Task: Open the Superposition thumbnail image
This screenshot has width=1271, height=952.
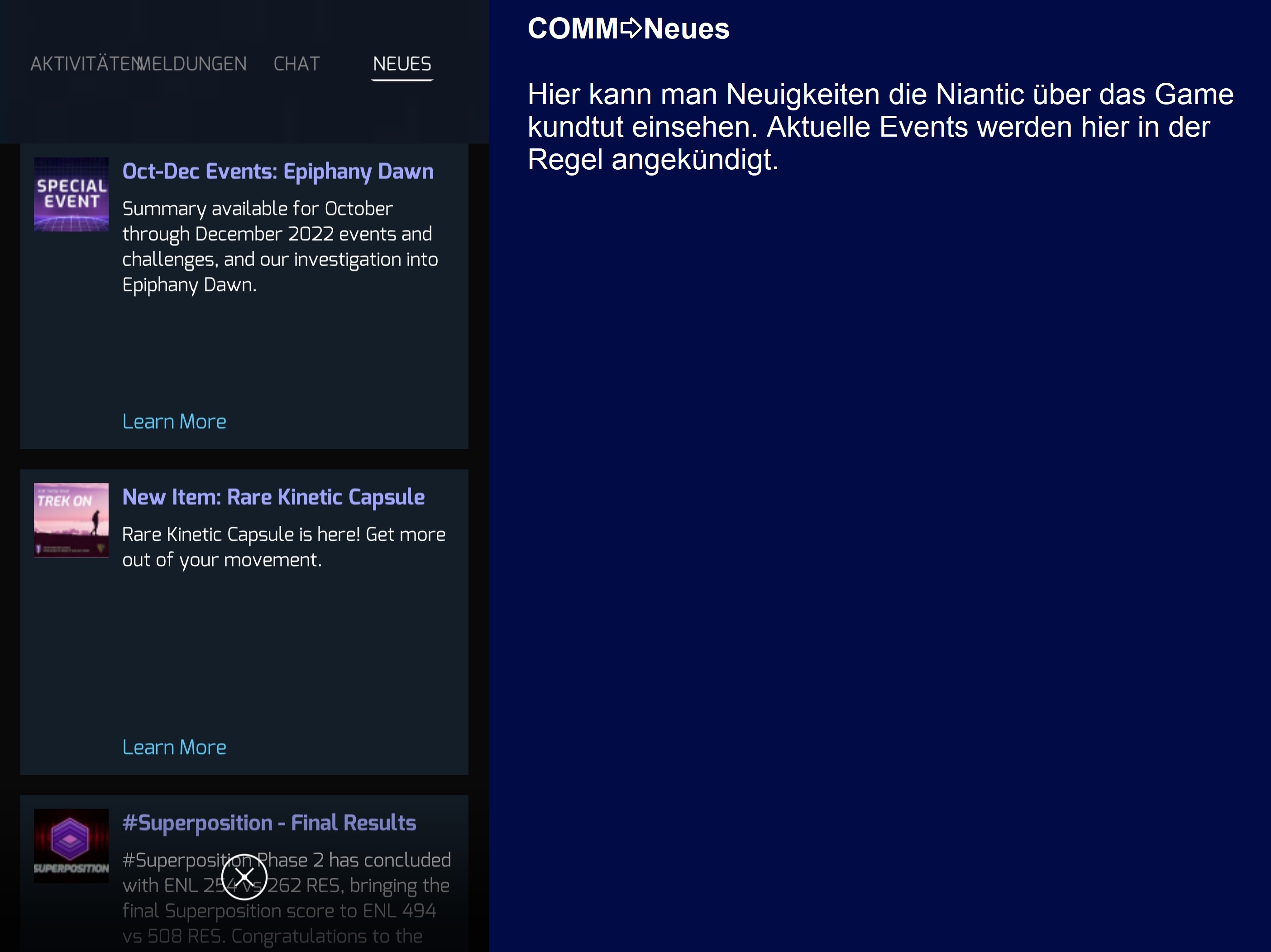Action: click(71, 846)
